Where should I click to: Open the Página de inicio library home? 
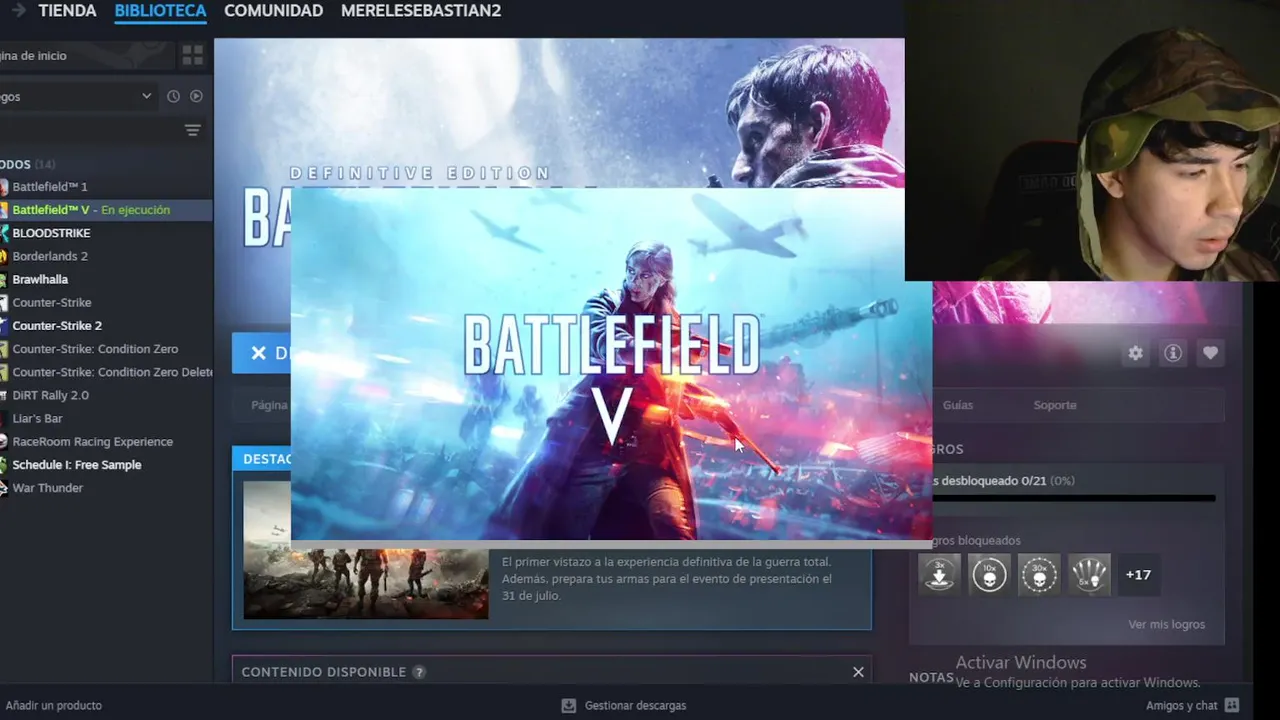click(x=87, y=56)
